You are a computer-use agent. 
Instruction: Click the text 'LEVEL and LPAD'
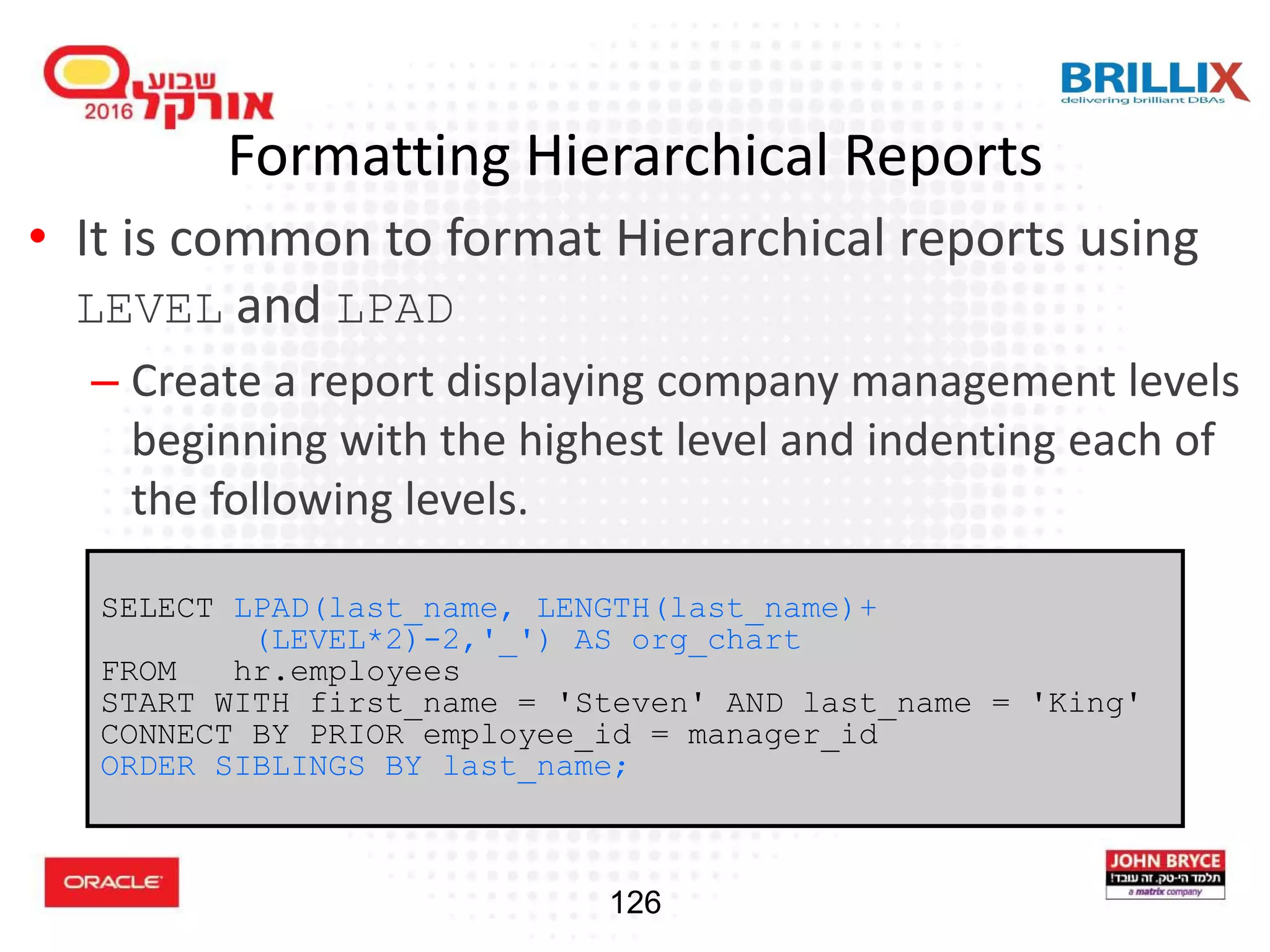[x=265, y=307]
